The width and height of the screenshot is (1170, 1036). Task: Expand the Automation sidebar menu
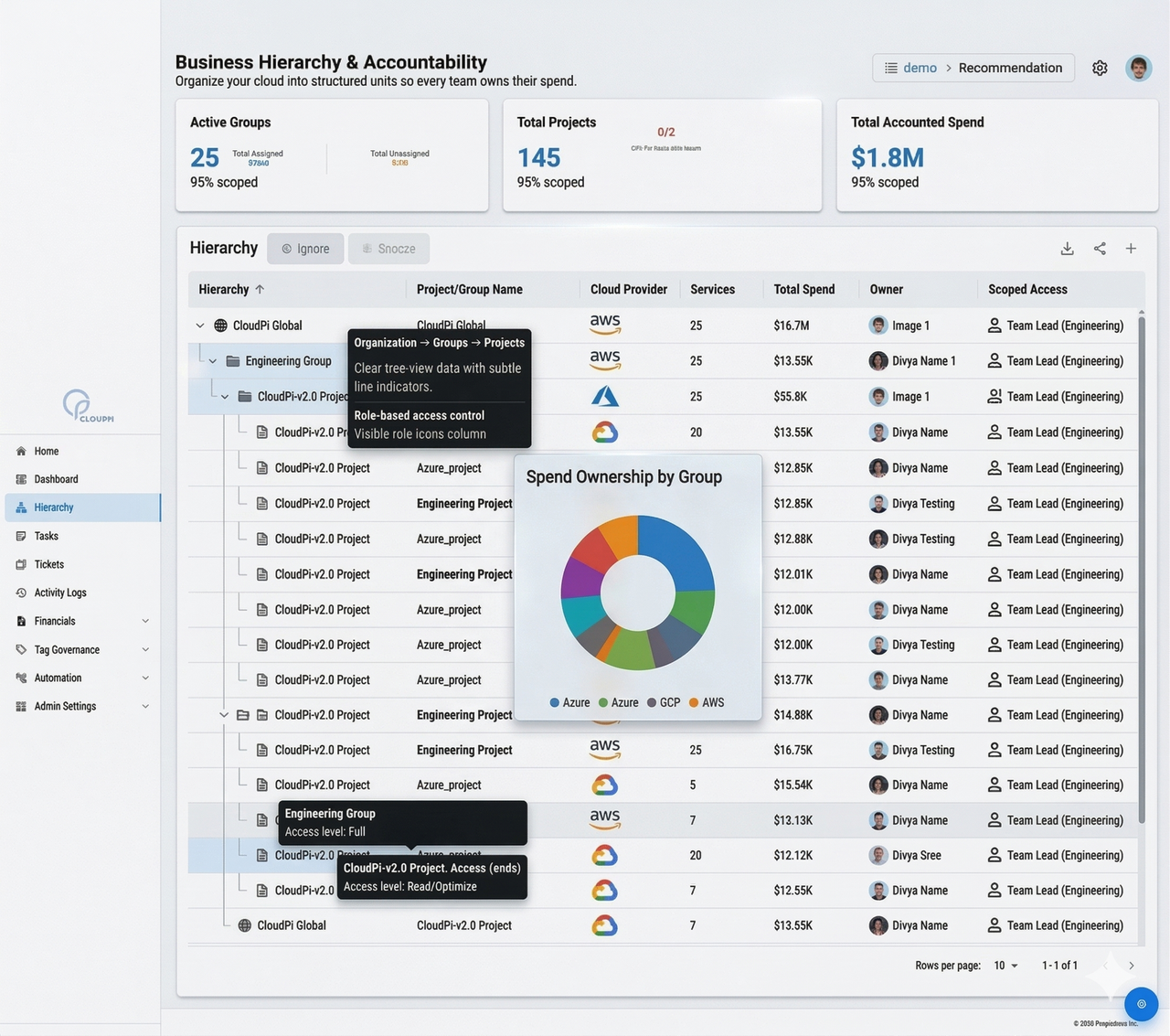point(145,678)
